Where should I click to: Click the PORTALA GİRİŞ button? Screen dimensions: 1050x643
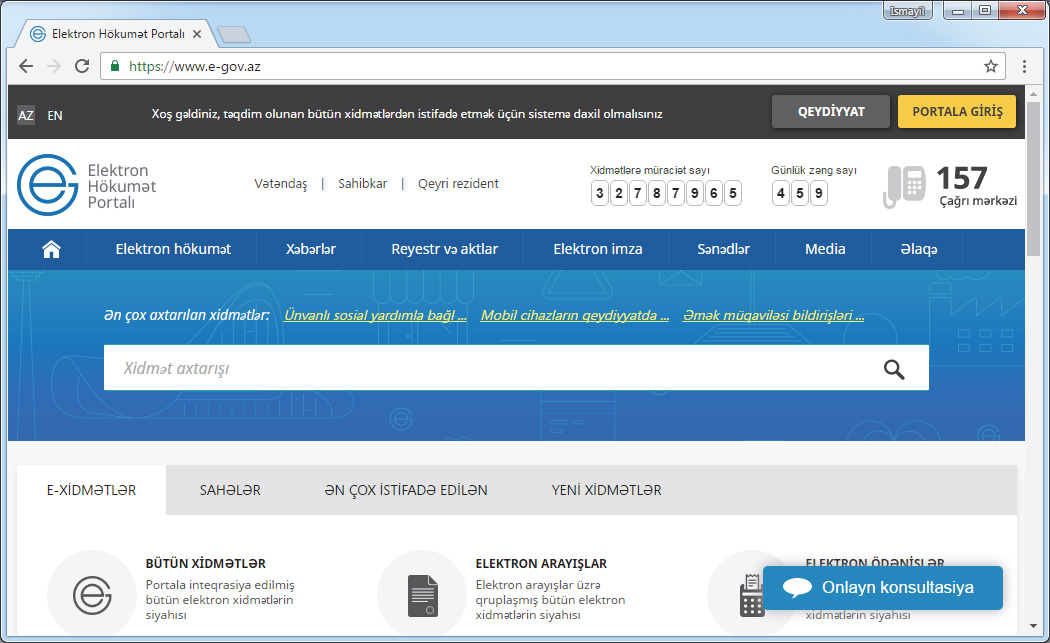[957, 112]
